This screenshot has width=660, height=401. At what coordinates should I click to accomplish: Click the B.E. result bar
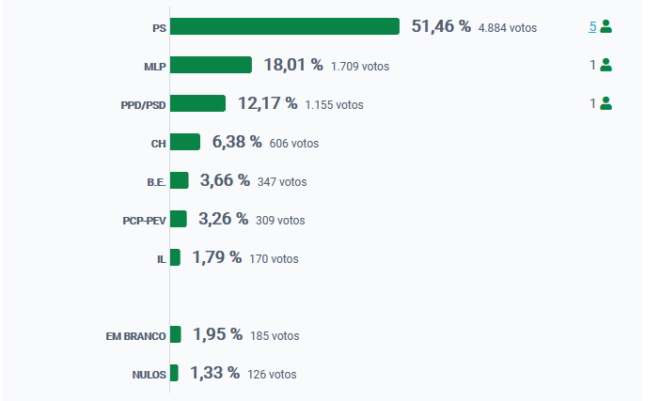coord(179,181)
